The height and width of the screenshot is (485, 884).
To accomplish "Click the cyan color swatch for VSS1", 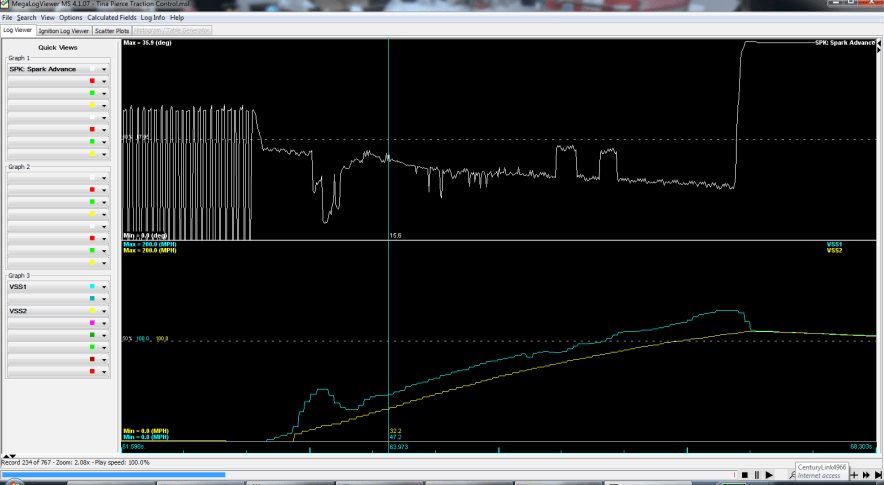I will click(x=92, y=287).
